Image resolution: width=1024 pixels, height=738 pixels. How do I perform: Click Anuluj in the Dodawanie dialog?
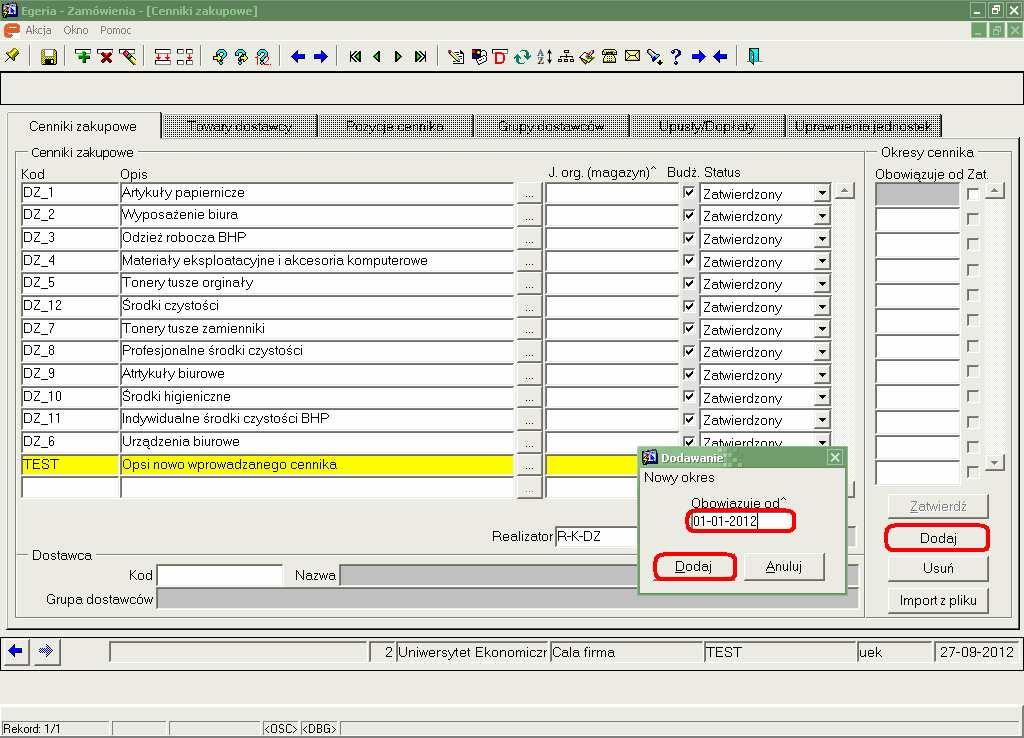(x=784, y=566)
